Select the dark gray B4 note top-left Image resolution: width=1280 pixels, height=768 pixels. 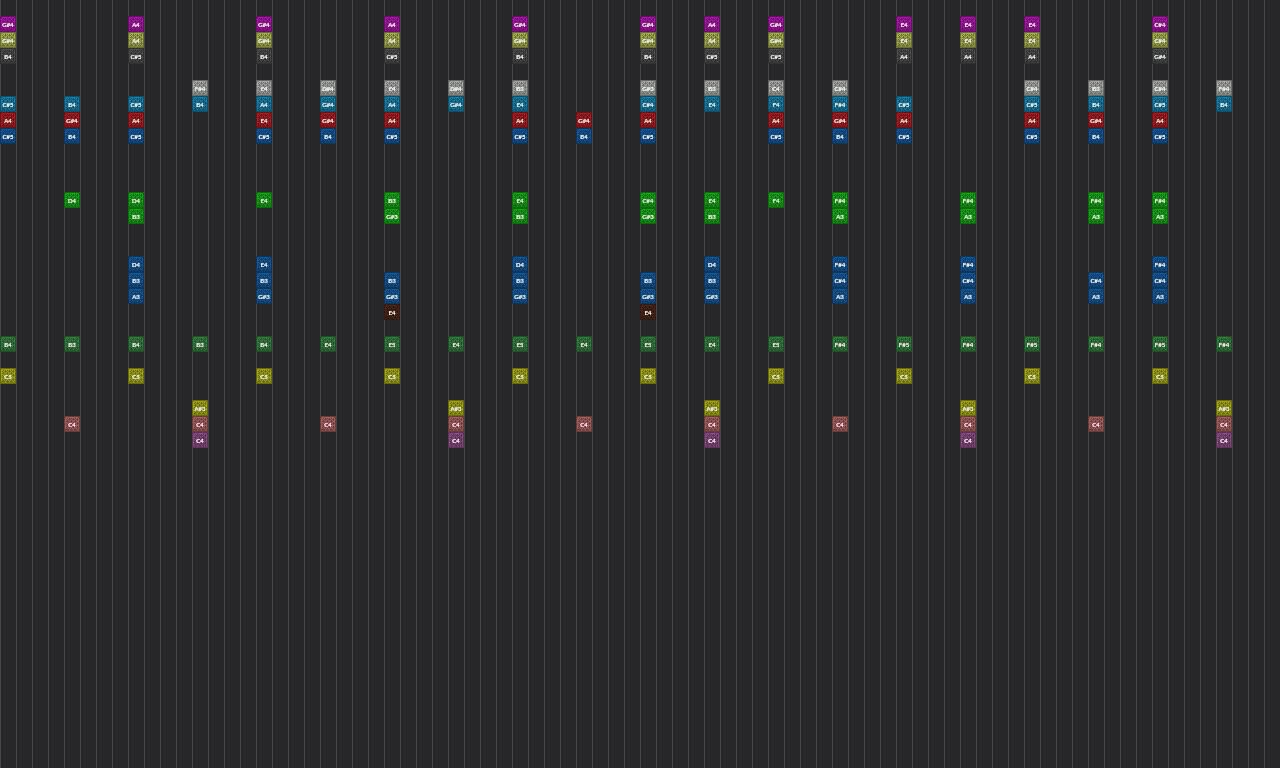coord(8,57)
